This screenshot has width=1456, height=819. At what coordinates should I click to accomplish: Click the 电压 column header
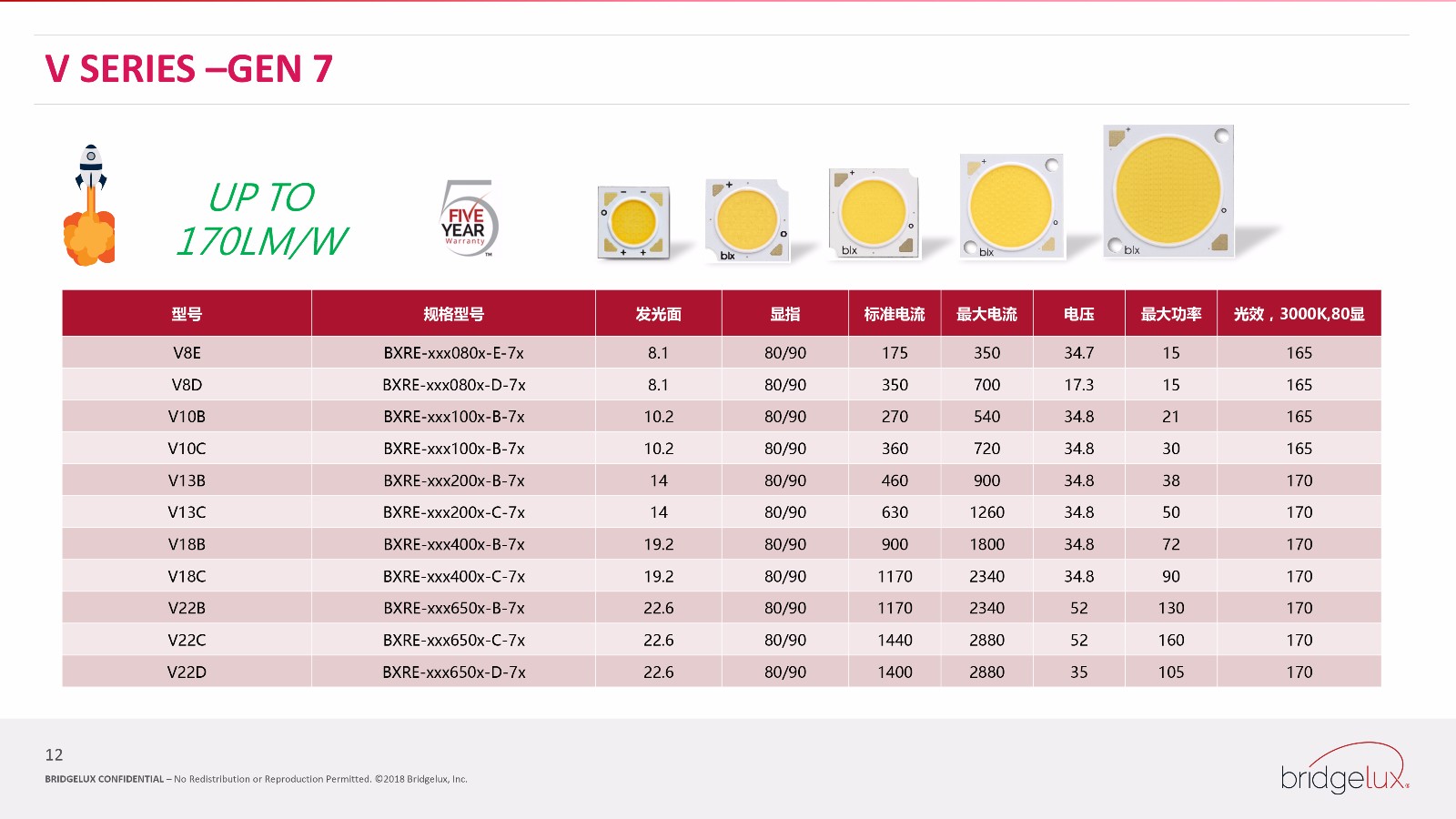point(1079,314)
